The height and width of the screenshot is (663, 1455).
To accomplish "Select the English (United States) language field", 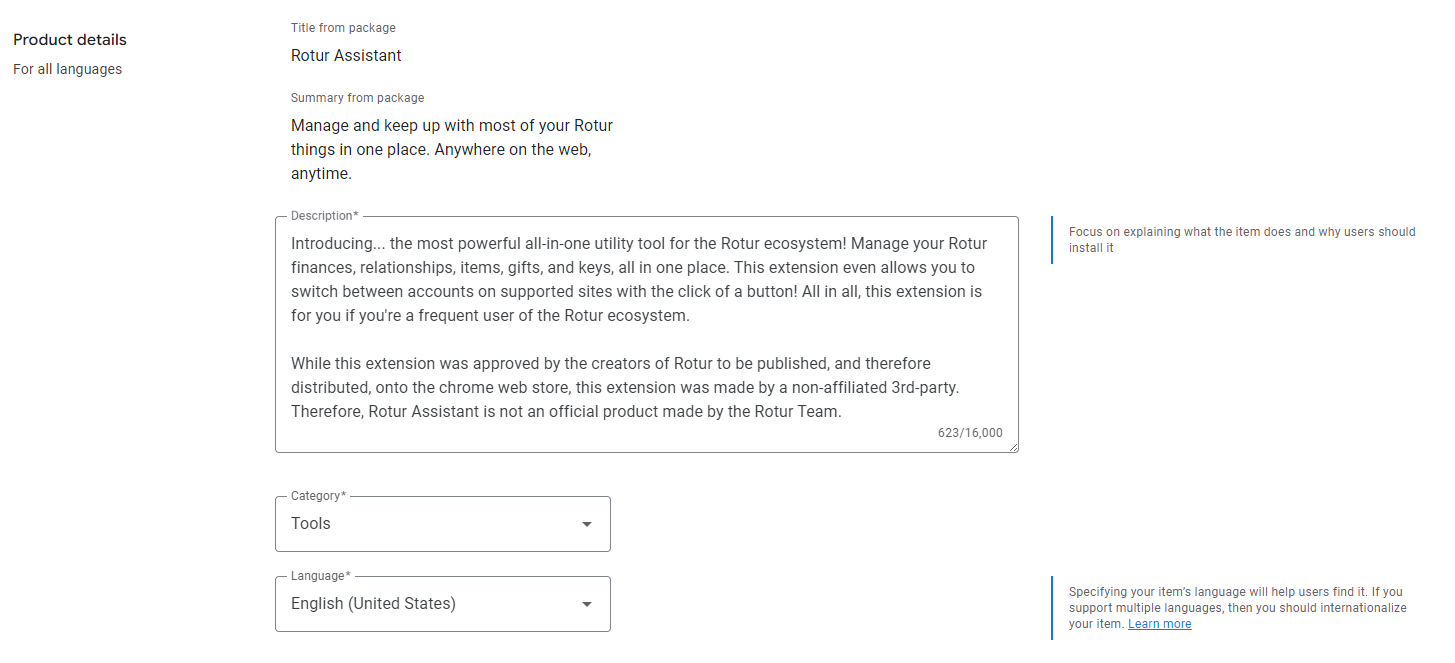I will click(x=443, y=604).
